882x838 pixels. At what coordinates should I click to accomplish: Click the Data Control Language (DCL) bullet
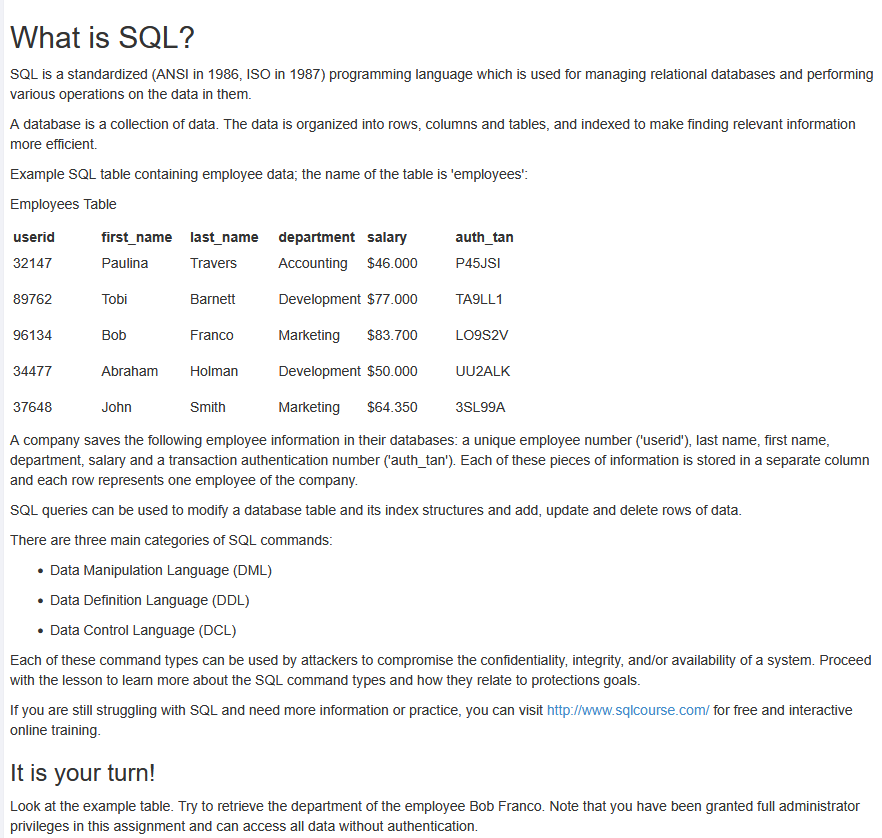143,630
